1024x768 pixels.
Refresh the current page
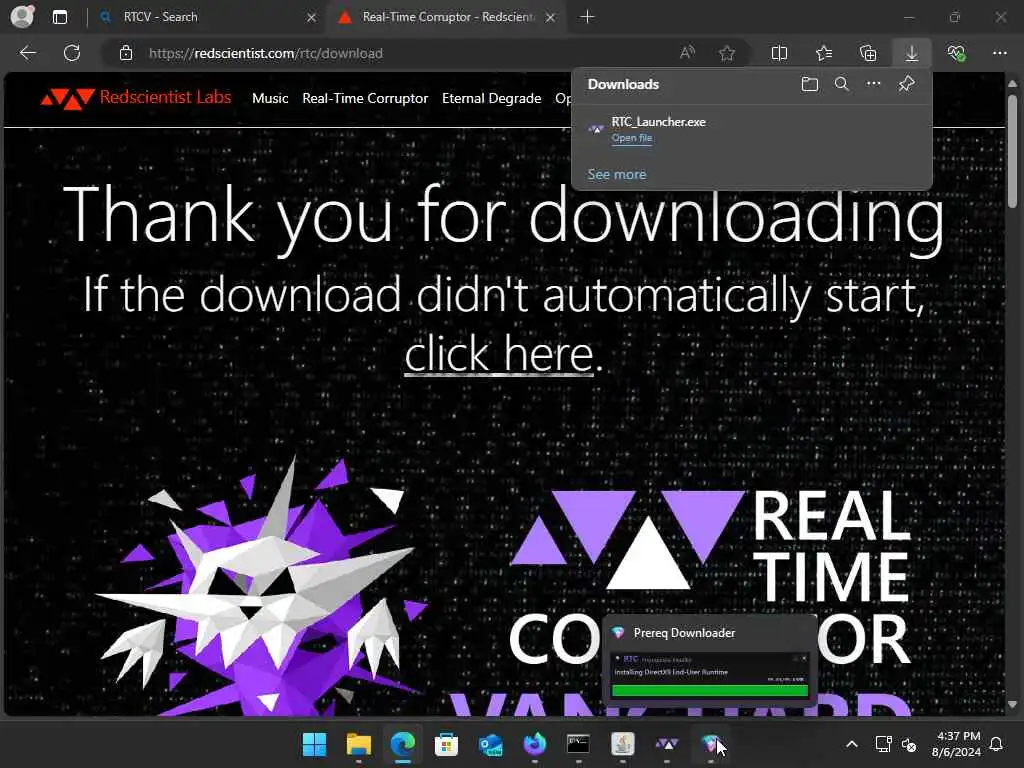click(72, 53)
